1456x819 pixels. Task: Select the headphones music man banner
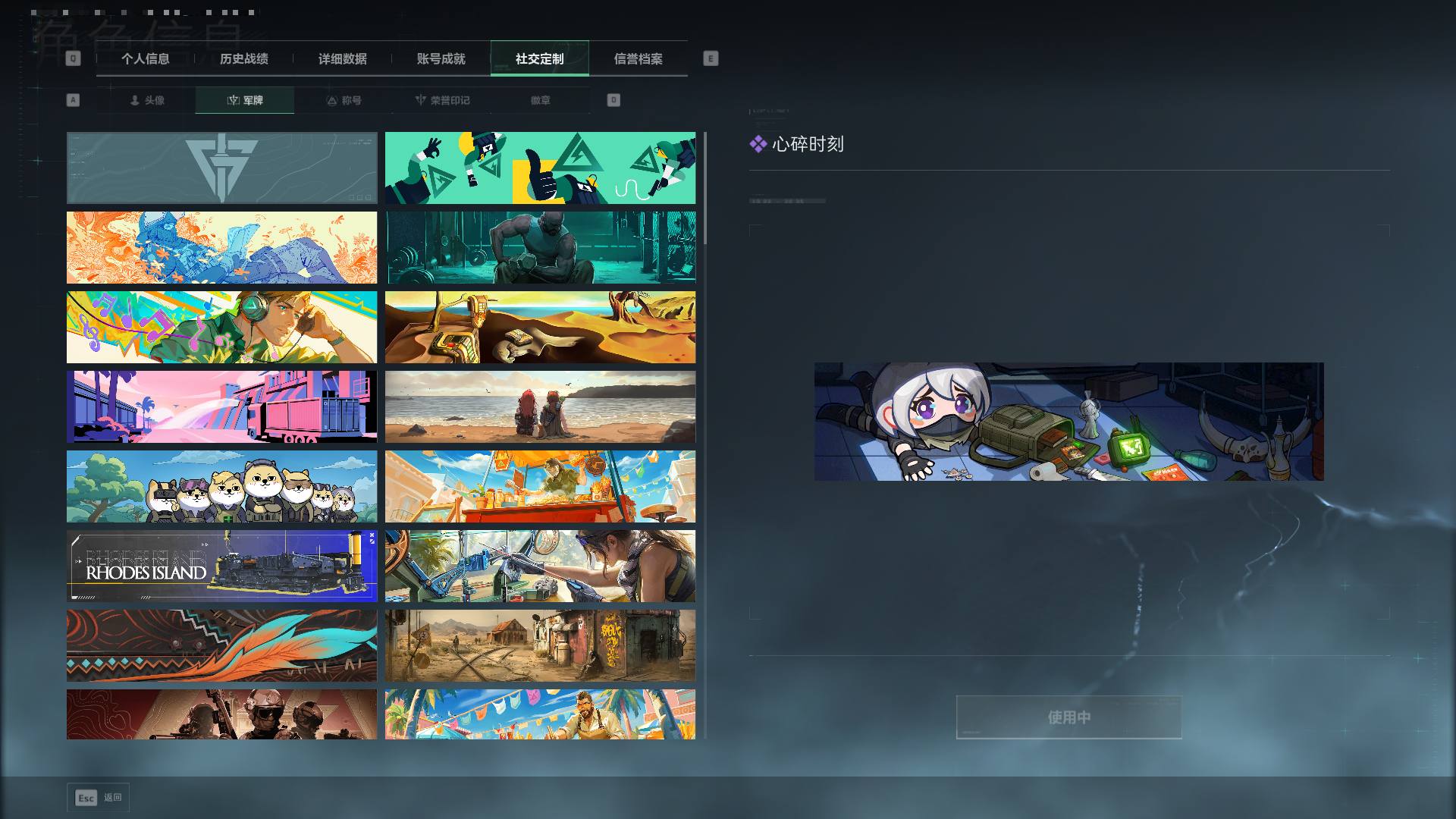[x=221, y=328]
